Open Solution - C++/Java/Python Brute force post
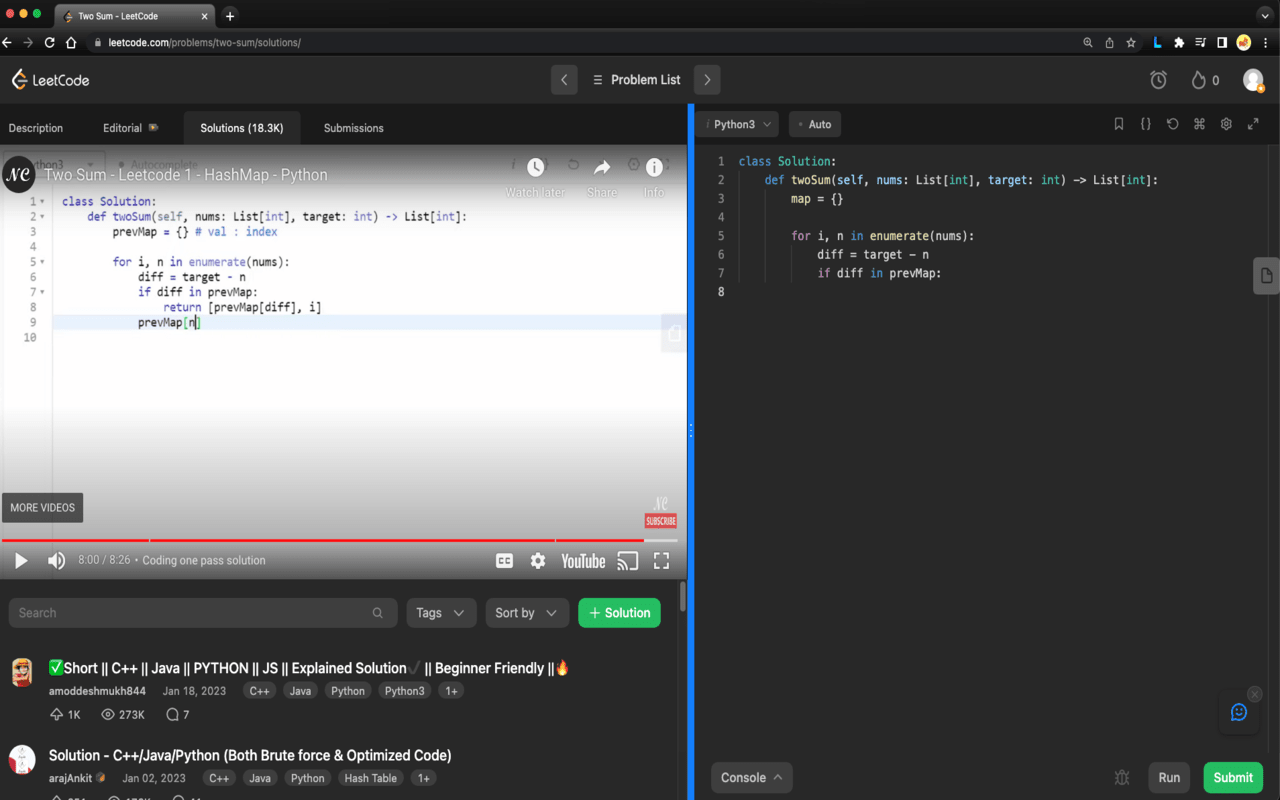 coord(250,755)
